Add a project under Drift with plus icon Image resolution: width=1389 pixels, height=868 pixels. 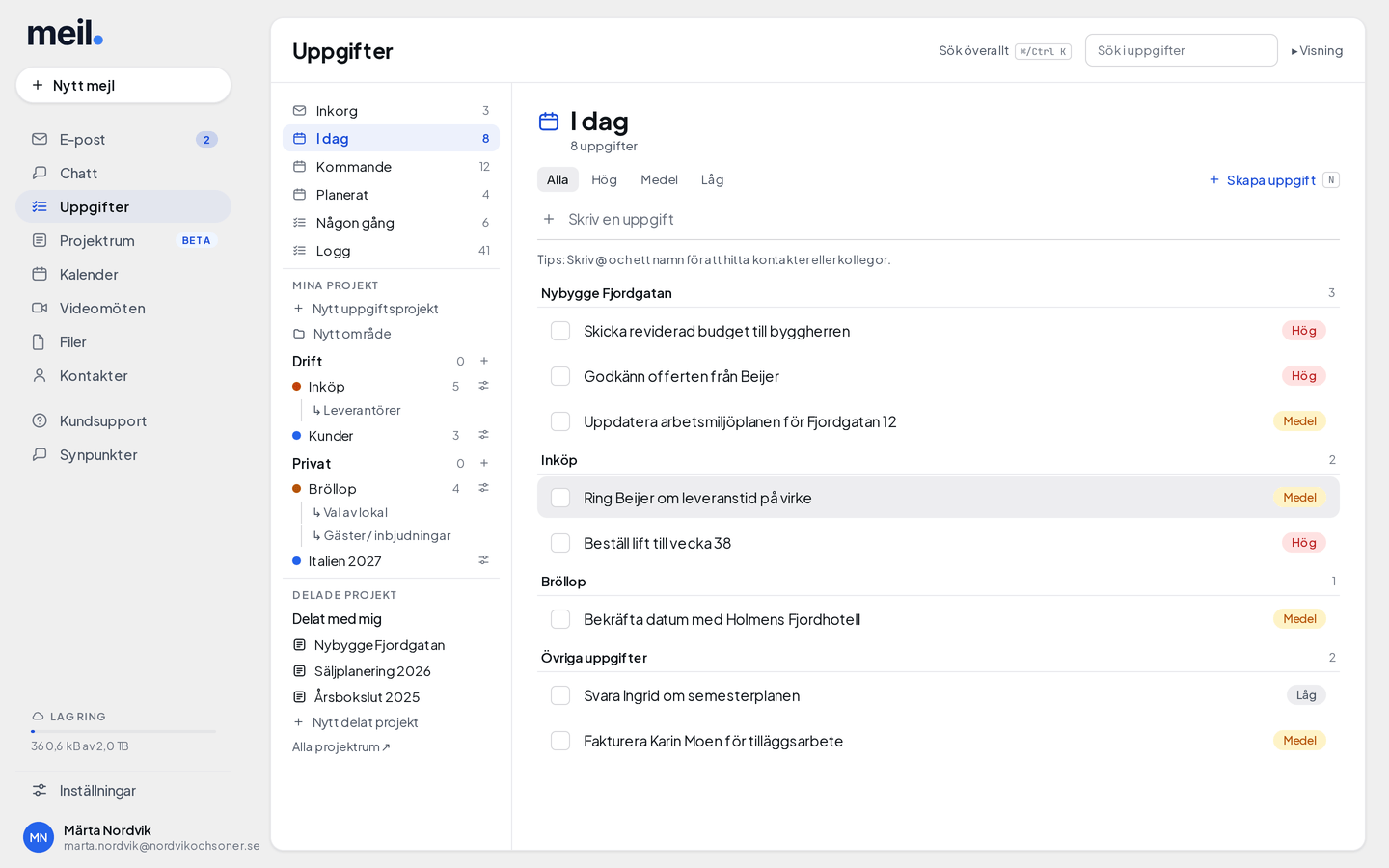coord(484,361)
